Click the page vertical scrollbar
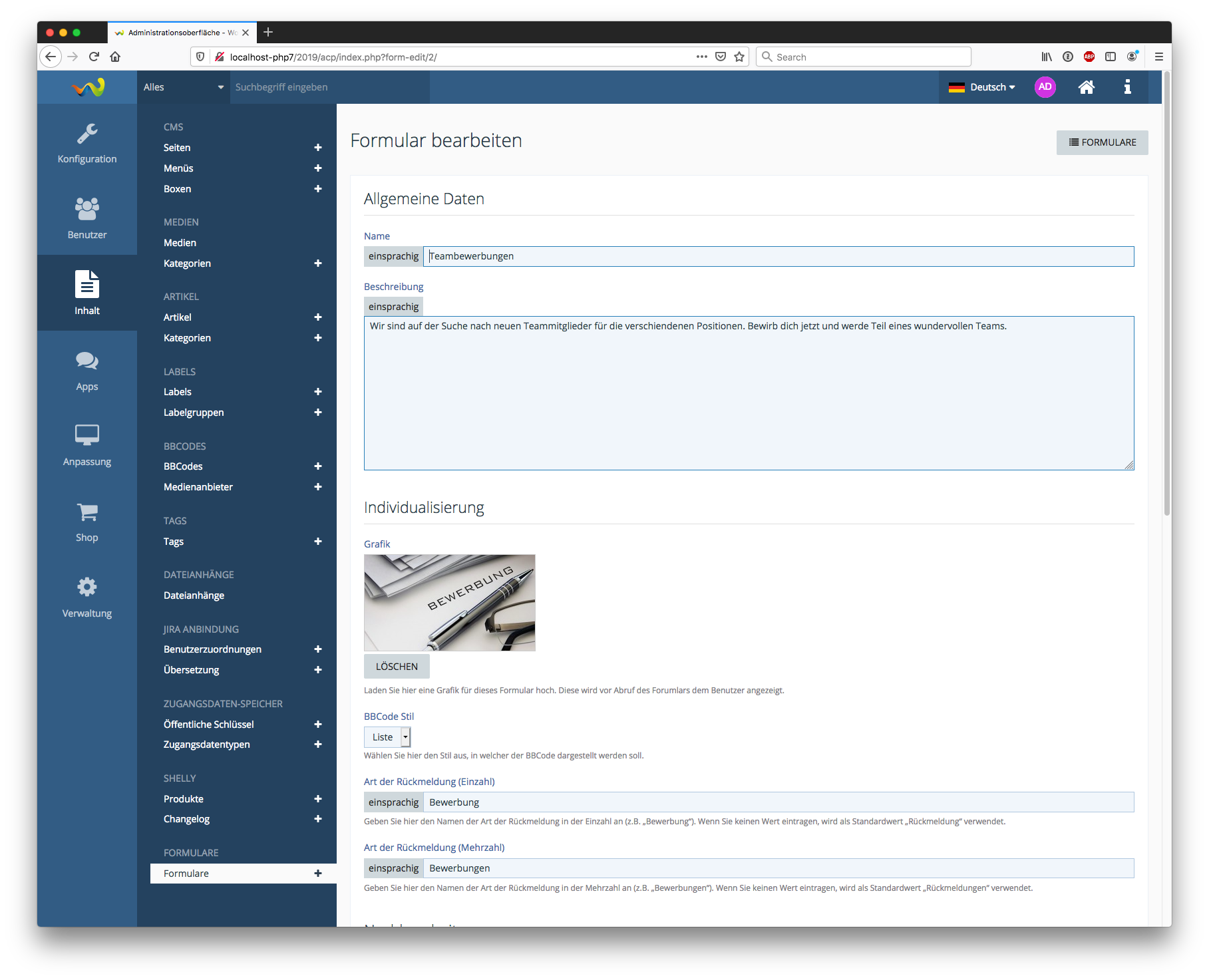Viewport: 1209px width, 980px height. (x=1166, y=293)
